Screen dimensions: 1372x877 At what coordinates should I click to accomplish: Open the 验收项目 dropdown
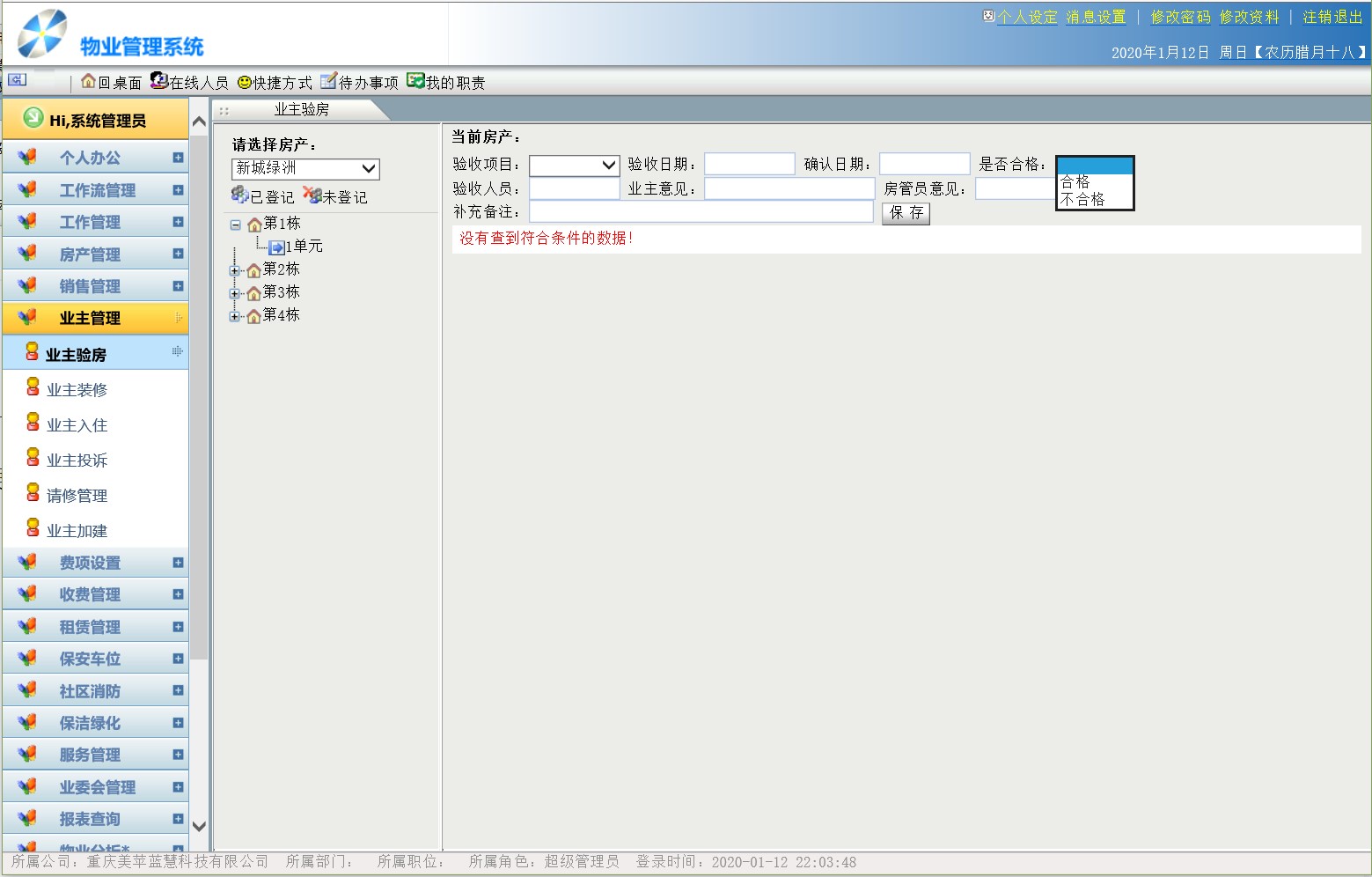tap(574, 165)
